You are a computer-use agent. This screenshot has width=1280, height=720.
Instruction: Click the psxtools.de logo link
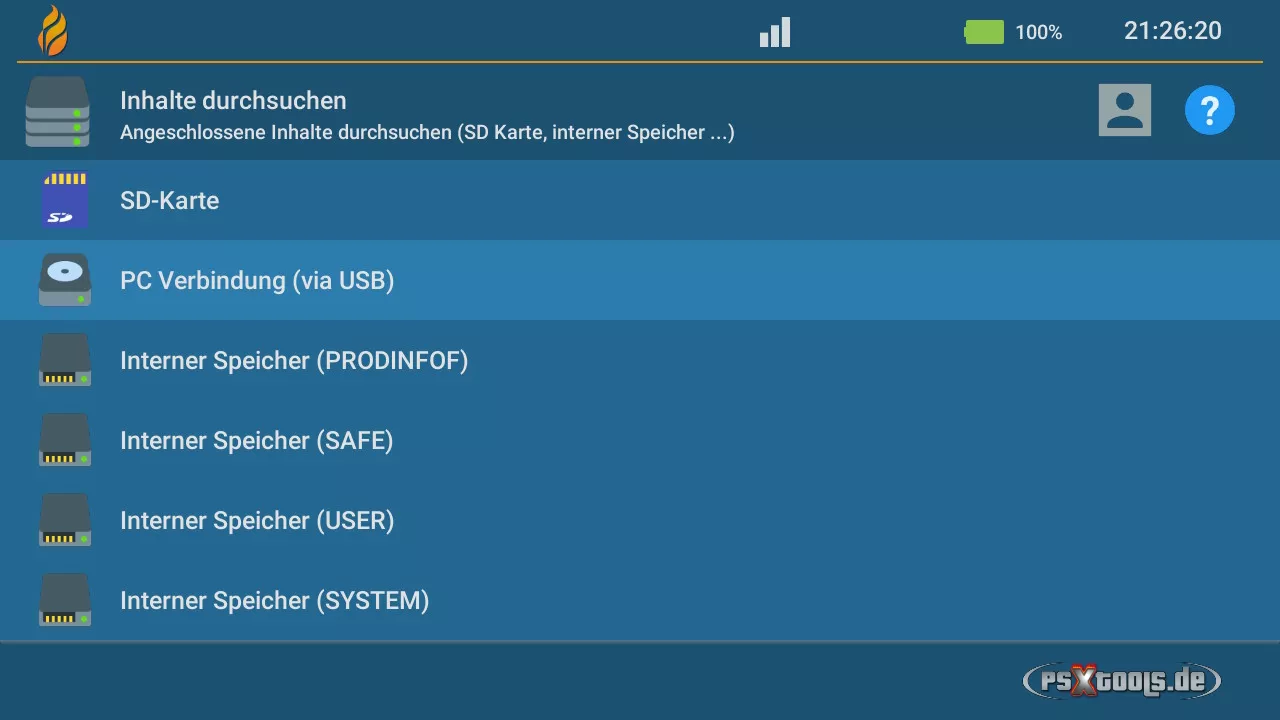(1122, 682)
